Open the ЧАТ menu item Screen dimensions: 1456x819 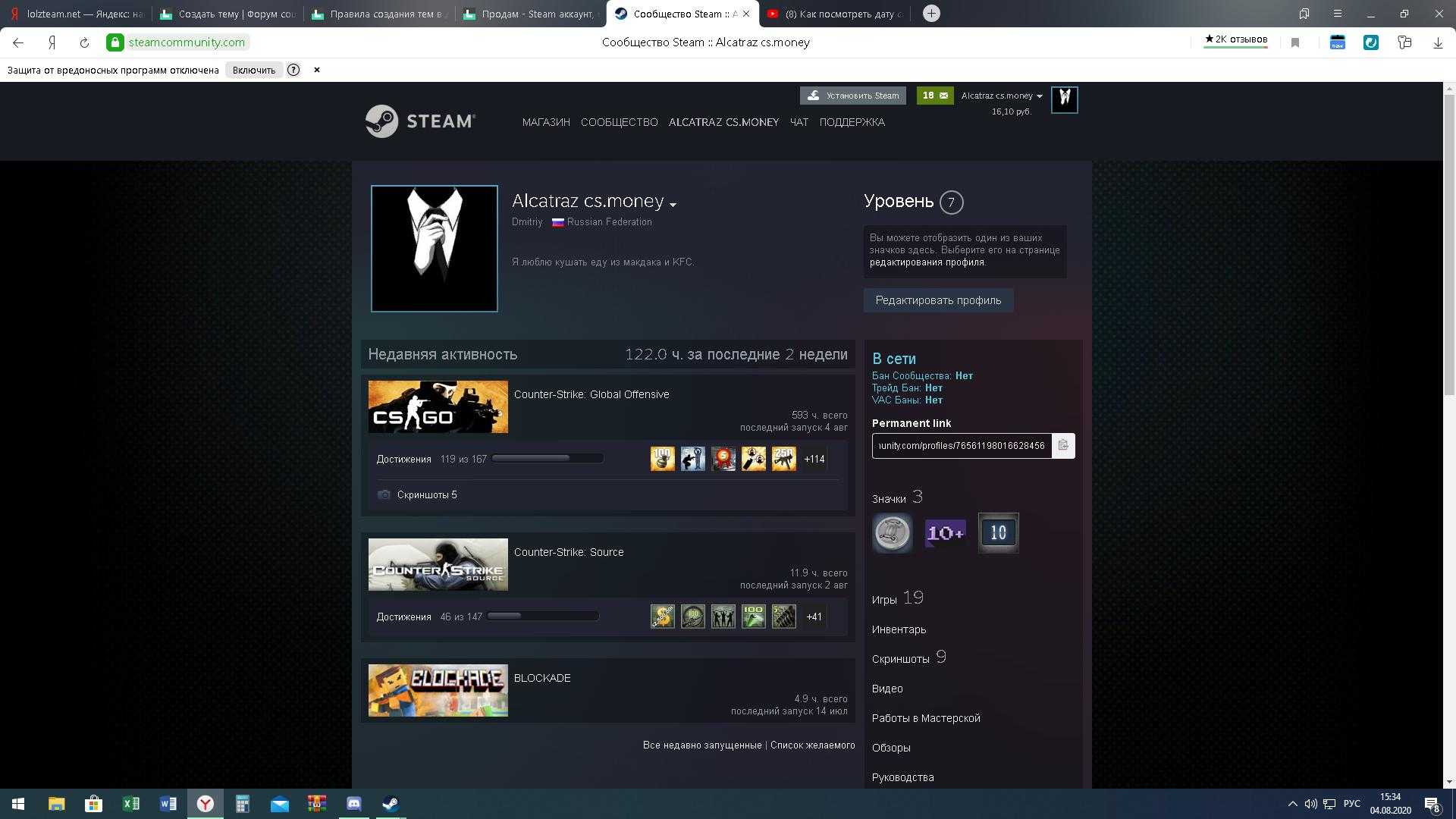coord(799,122)
